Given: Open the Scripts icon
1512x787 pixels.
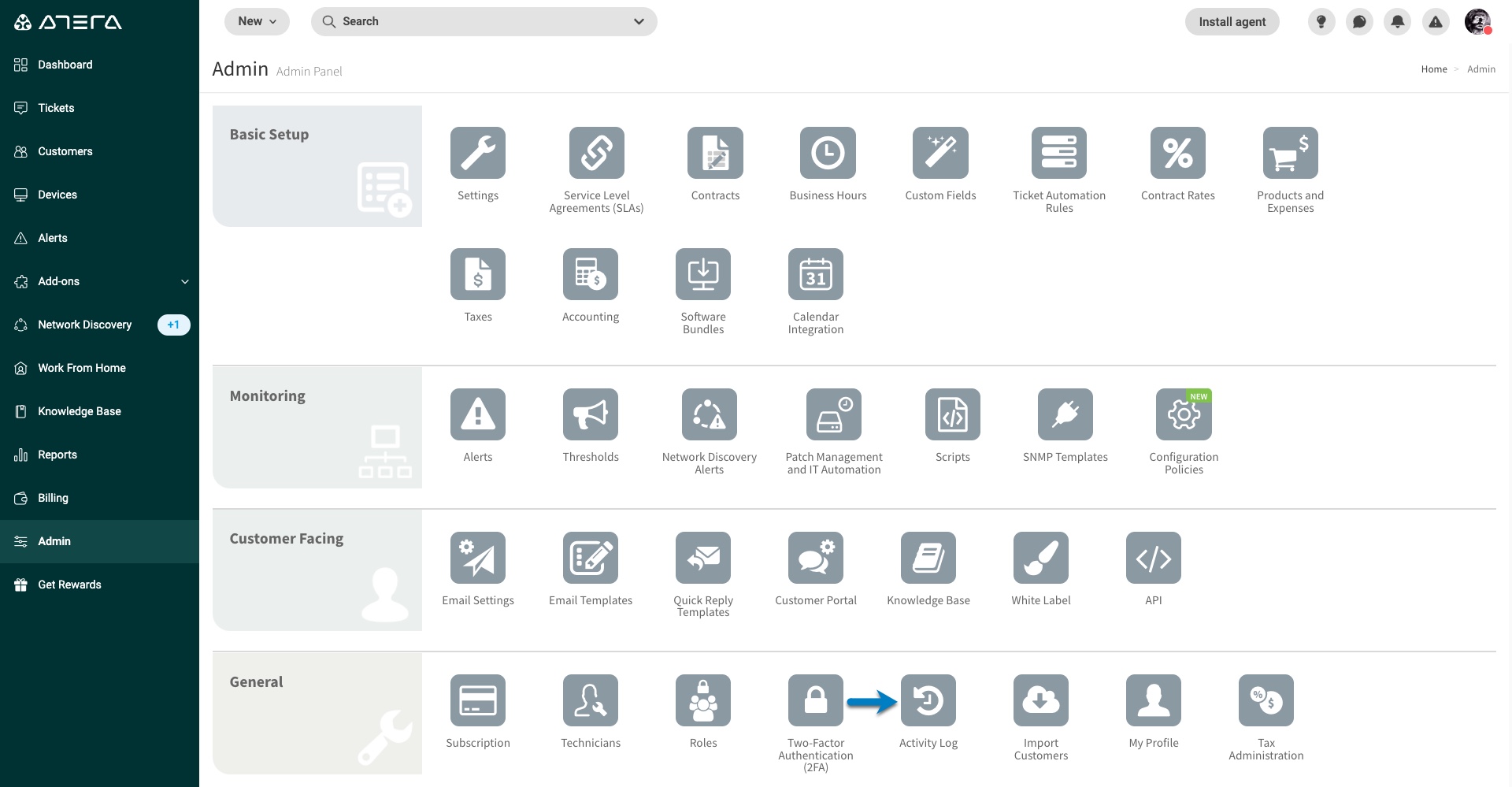Looking at the screenshot, I should click(x=953, y=414).
